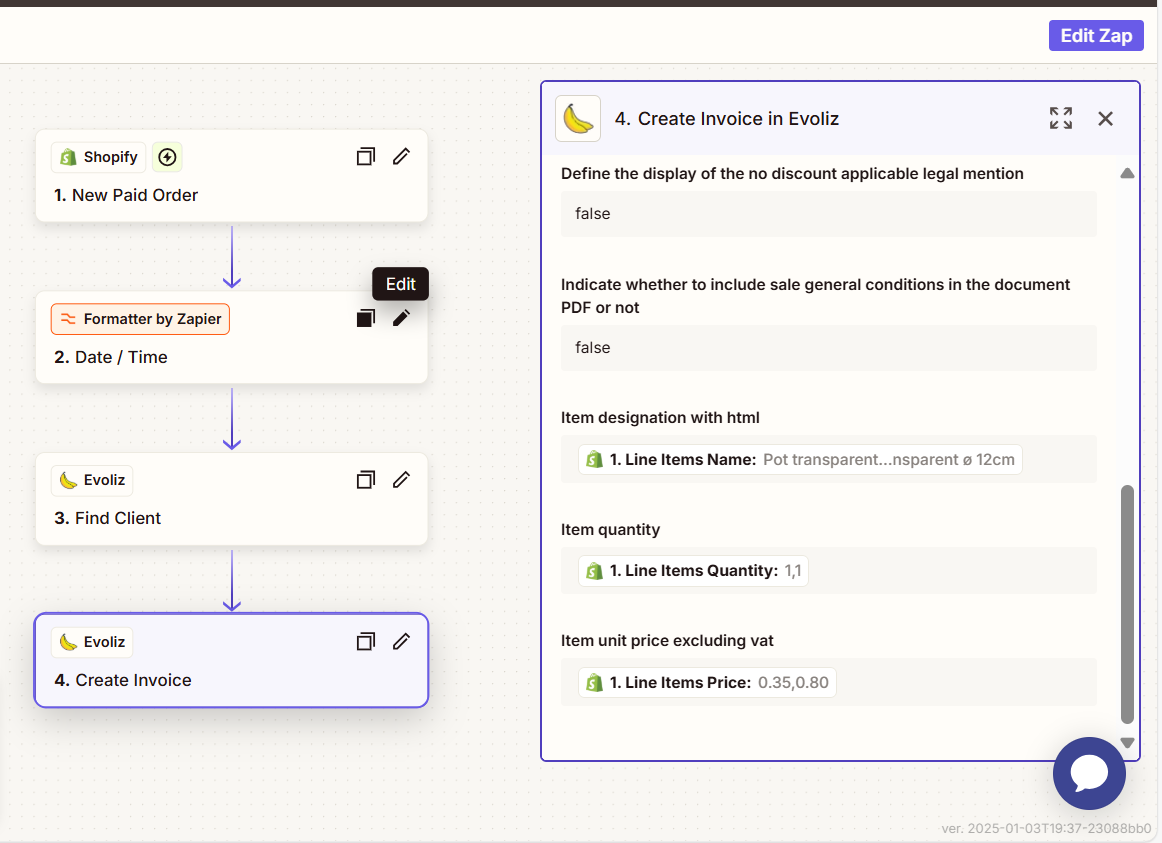The width and height of the screenshot is (1162, 843).
Task: Click the '4. Create Invoice in Evoliz' title
Action: (726, 119)
